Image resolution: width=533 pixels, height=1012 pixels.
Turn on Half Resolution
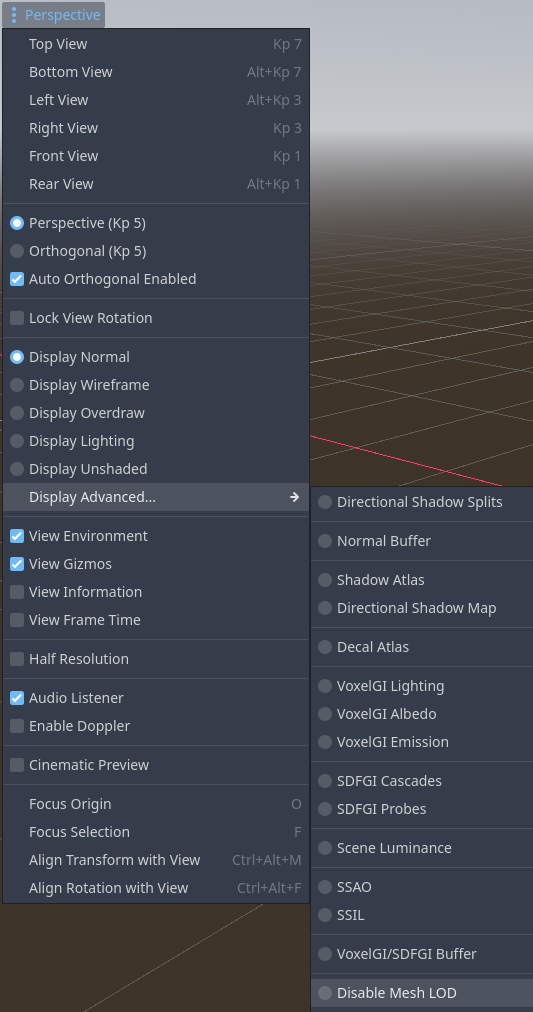click(156, 658)
